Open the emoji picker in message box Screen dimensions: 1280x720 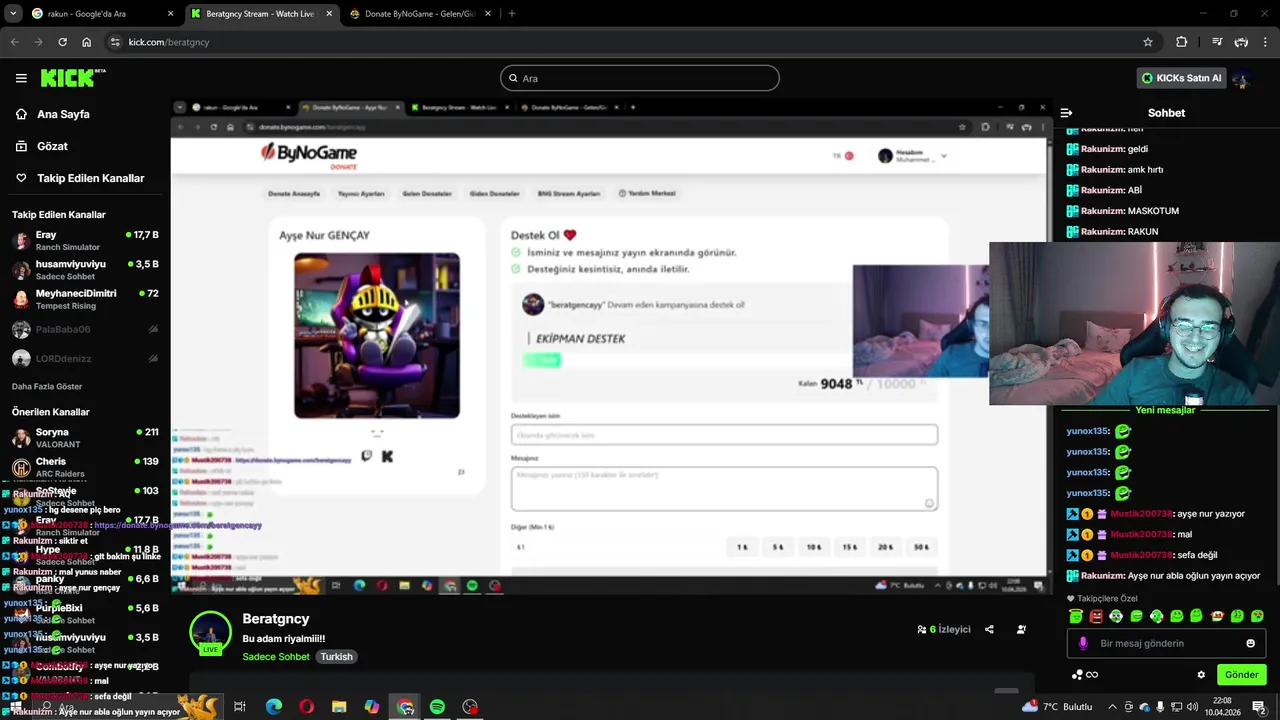point(1250,643)
